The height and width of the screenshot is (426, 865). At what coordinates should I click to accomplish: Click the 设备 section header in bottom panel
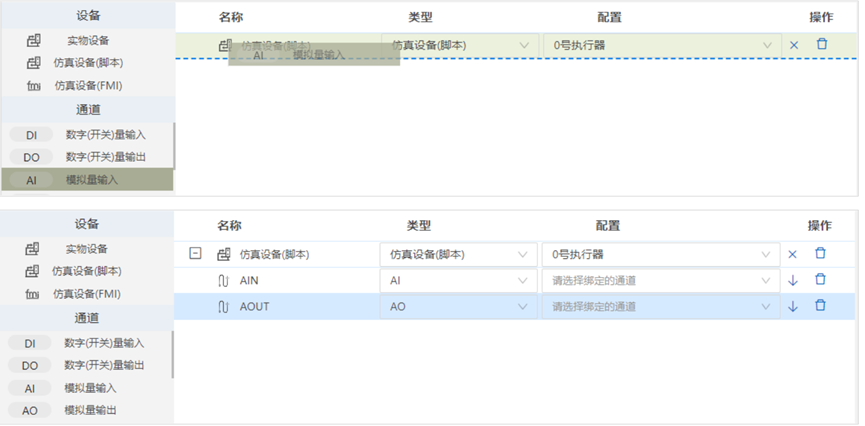[87, 225]
